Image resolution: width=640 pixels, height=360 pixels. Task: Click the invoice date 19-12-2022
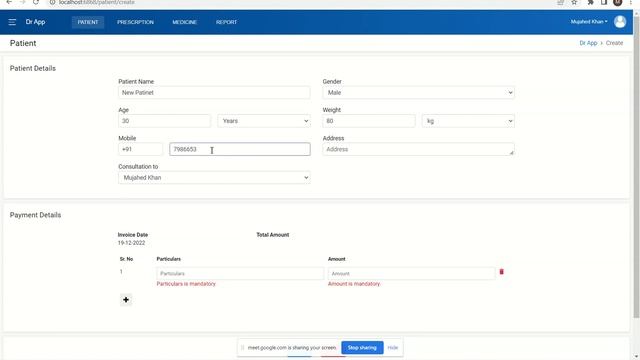(131, 243)
